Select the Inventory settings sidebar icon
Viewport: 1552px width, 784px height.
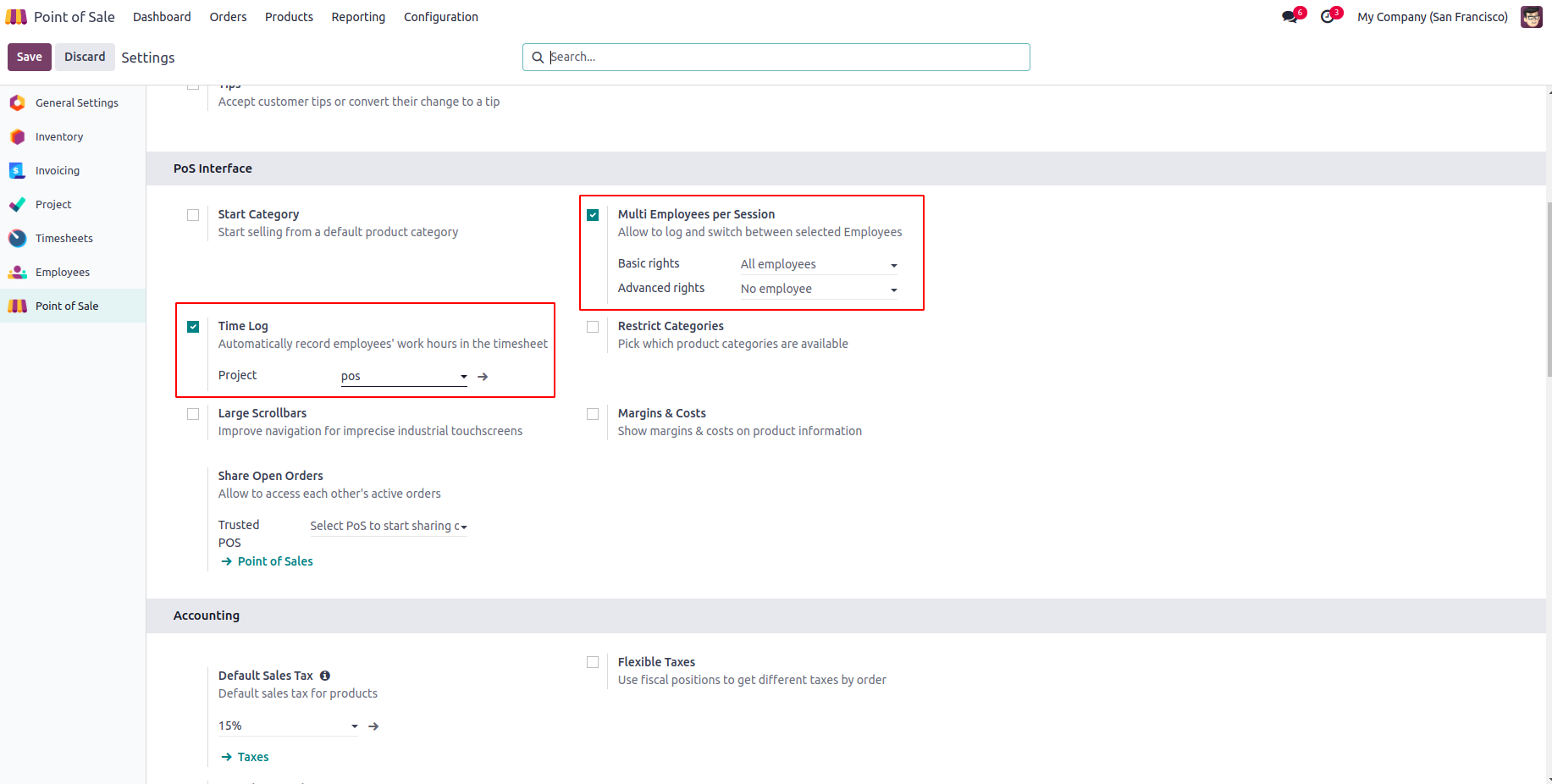tap(18, 136)
